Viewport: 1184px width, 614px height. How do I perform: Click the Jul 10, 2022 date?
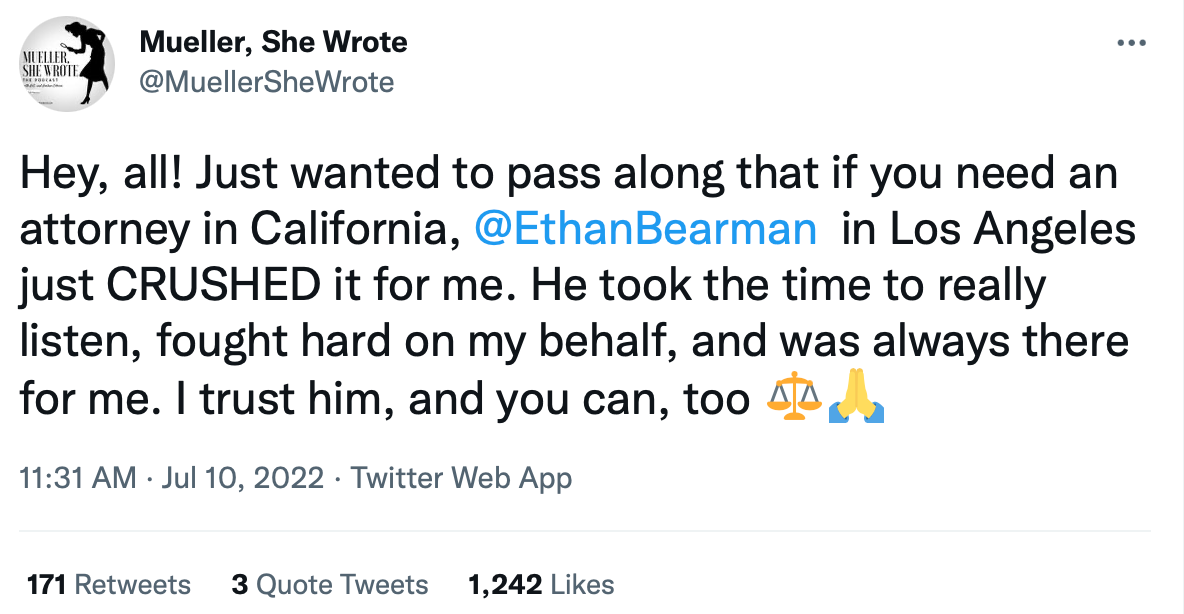pos(241,478)
